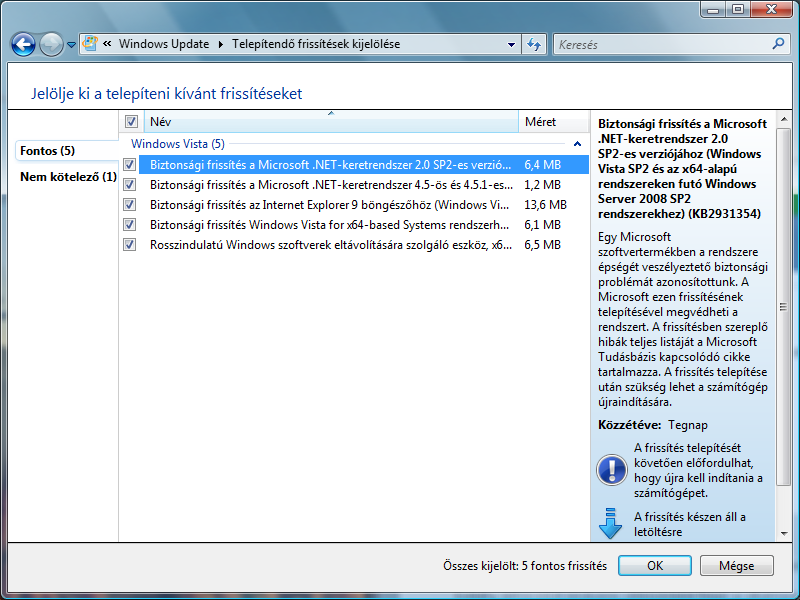Image resolution: width=800 pixels, height=600 pixels.
Task: Click the details pane scrollbar thumb
Action: (x=783, y=307)
